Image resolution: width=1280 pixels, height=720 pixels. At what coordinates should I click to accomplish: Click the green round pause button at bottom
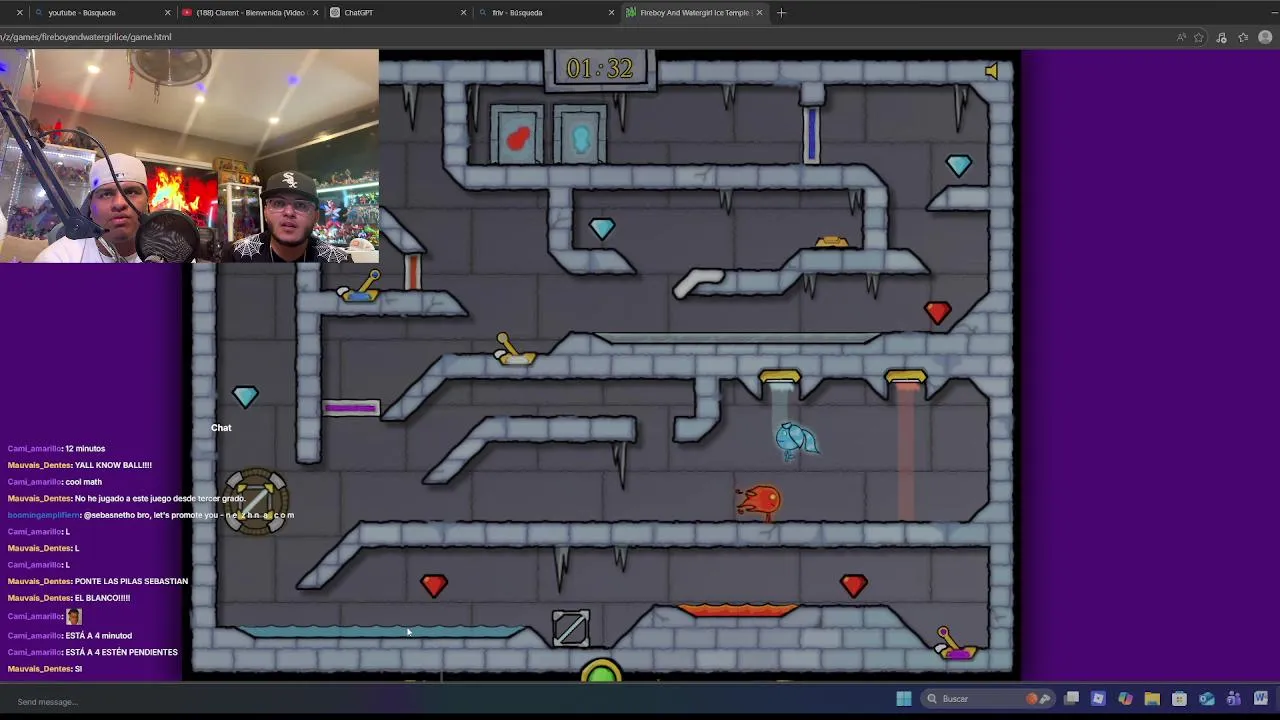[601, 674]
